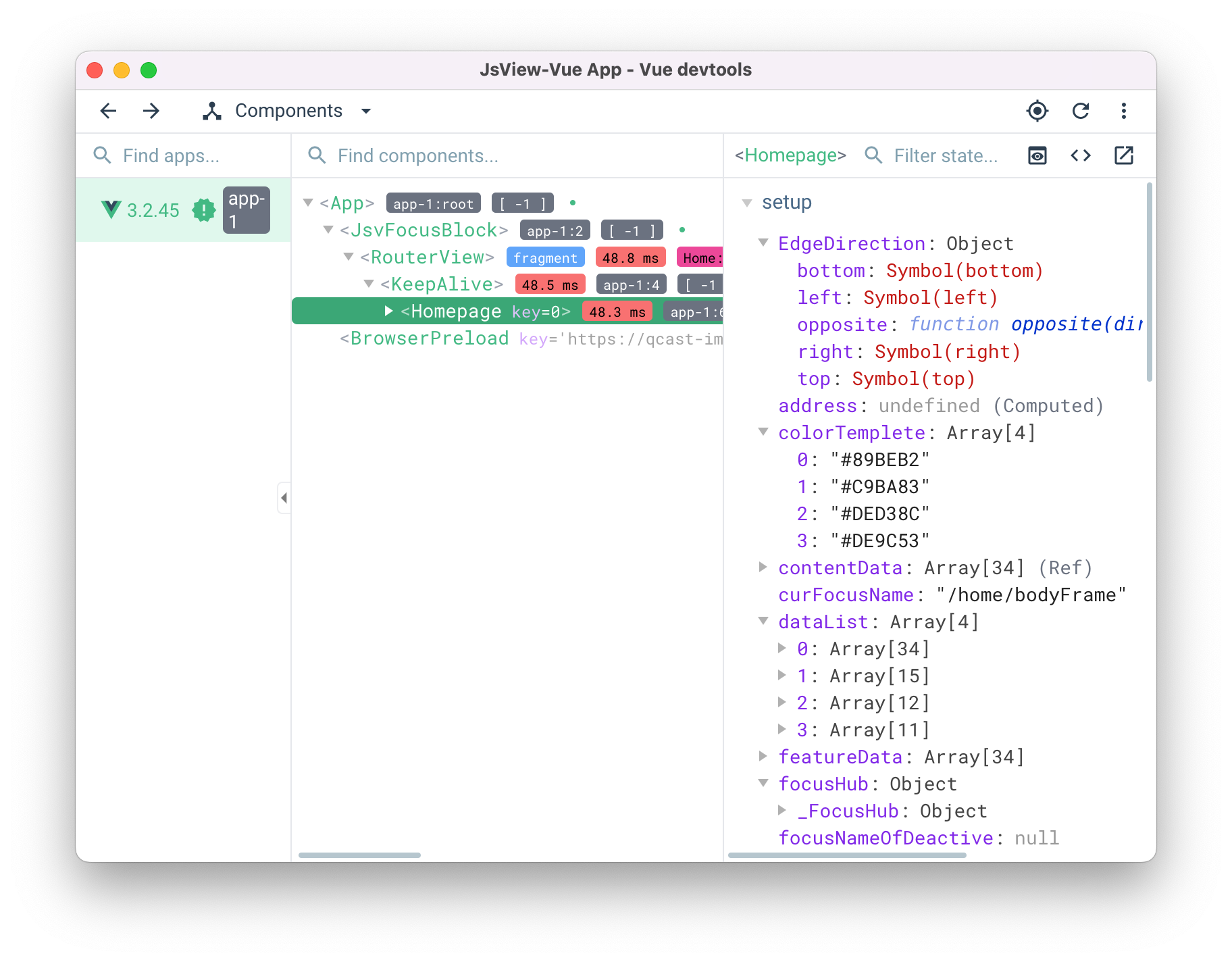Click the inspect DOM code brackets icon

(1080, 155)
